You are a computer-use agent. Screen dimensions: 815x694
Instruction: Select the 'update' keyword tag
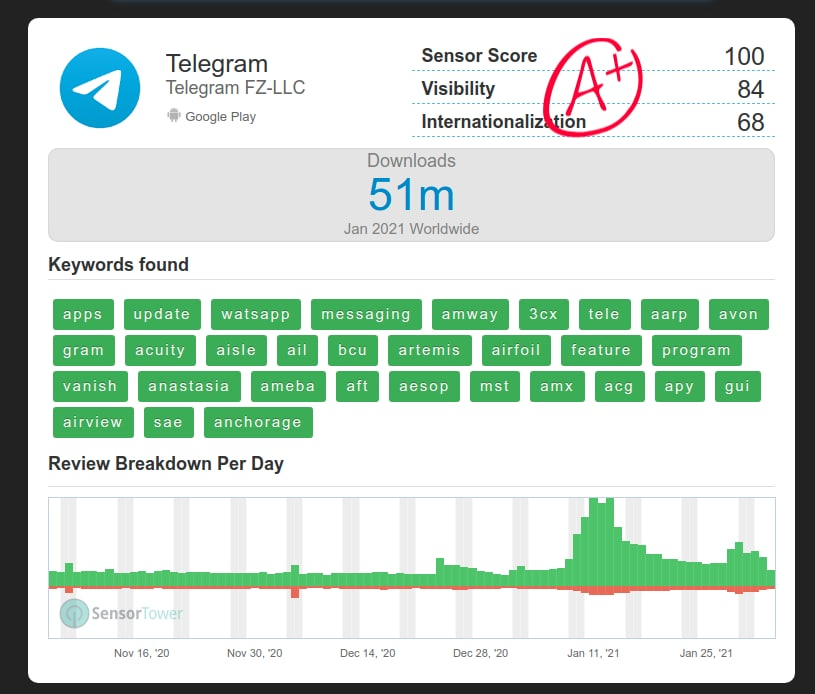coord(162,314)
